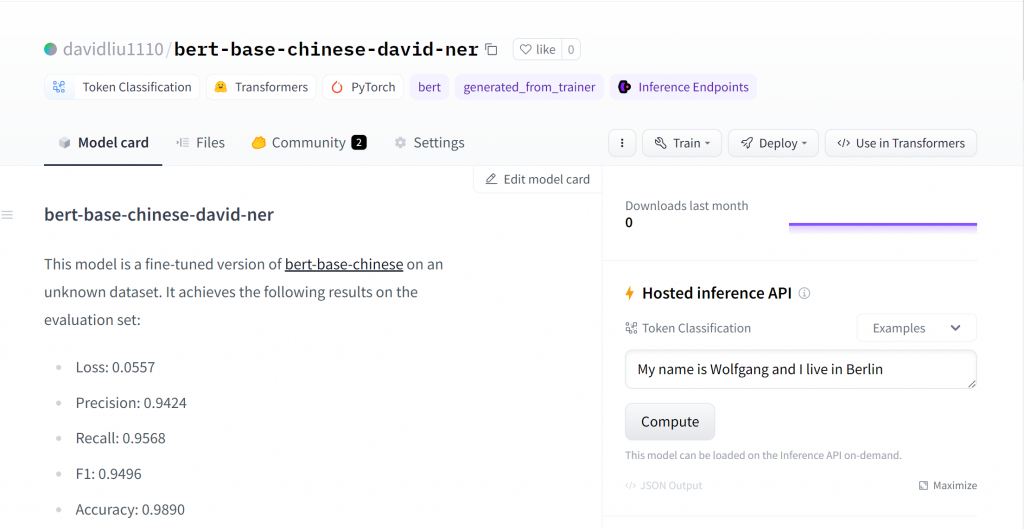Click the heart like button
Screen dimensions: 1024x529
pyautogui.click(x=537, y=50)
